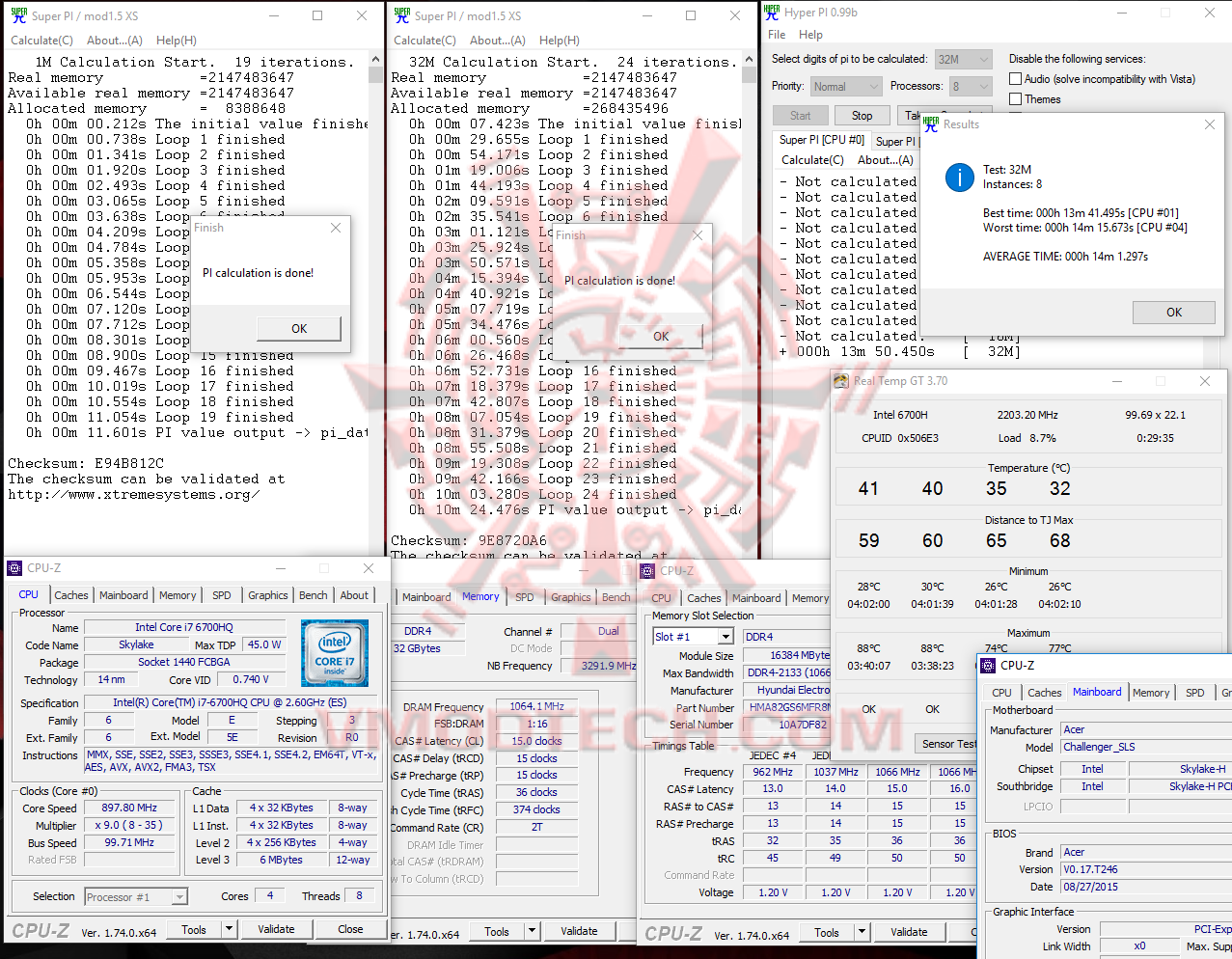Open the Help menu in Hyper PI
This screenshot has width=1232, height=959.
click(x=811, y=35)
